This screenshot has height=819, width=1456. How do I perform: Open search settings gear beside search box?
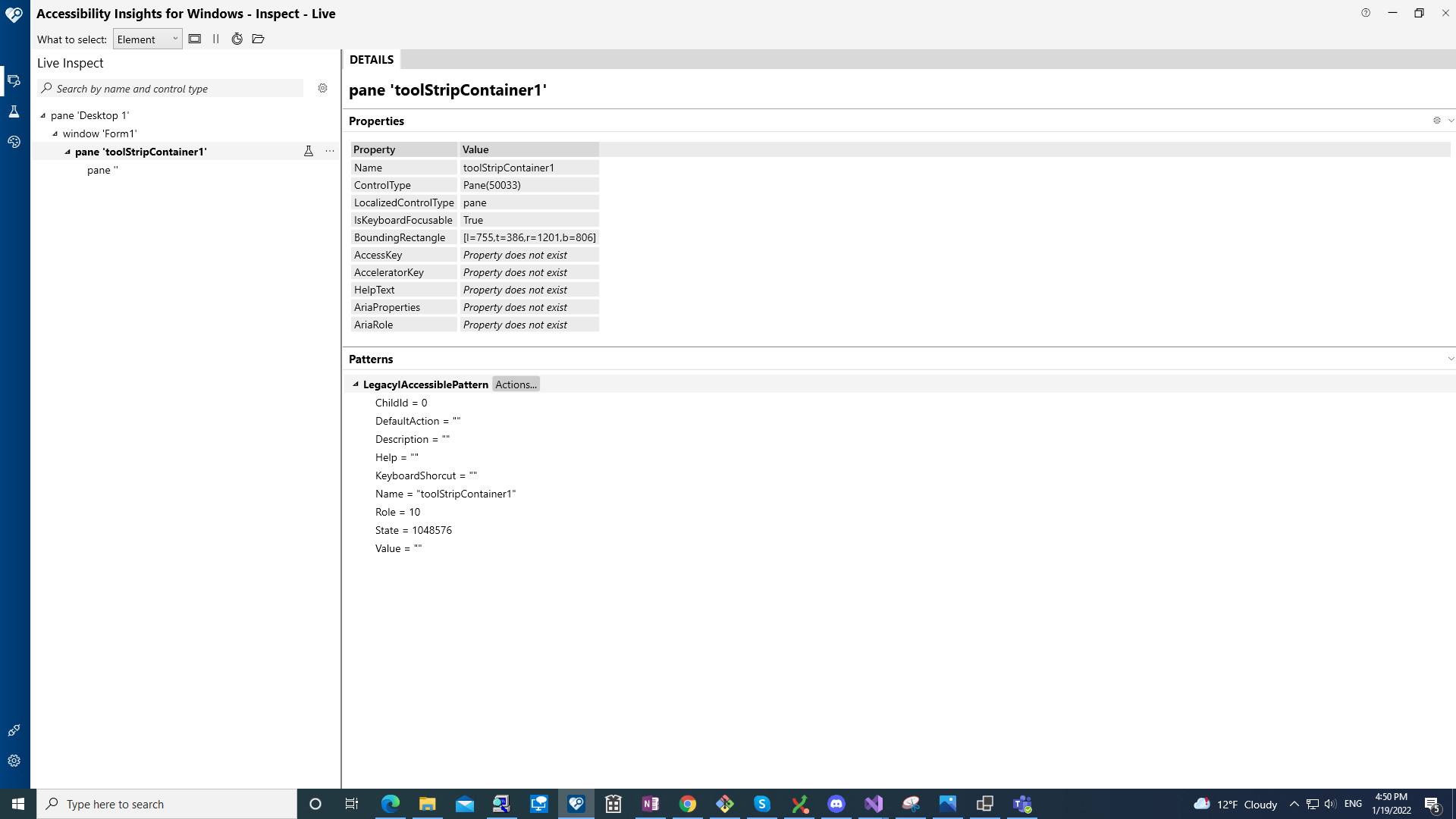(x=322, y=88)
